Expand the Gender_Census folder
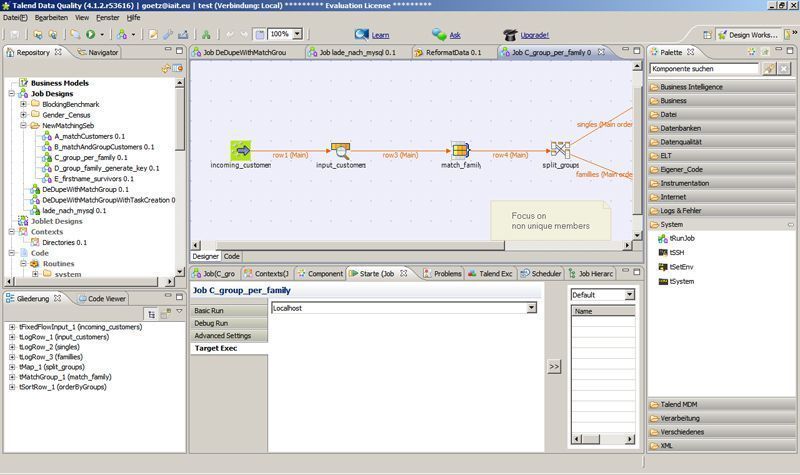Image resolution: width=800 pixels, height=475 pixels. pos(23,115)
